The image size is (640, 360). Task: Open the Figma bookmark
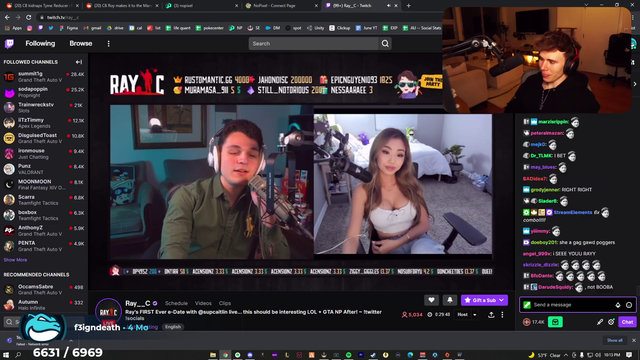68,28
